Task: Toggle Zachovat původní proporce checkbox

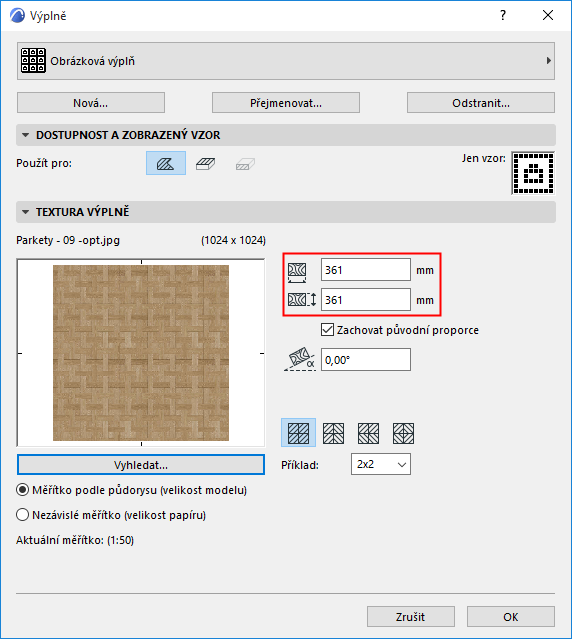Action: [327, 330]
